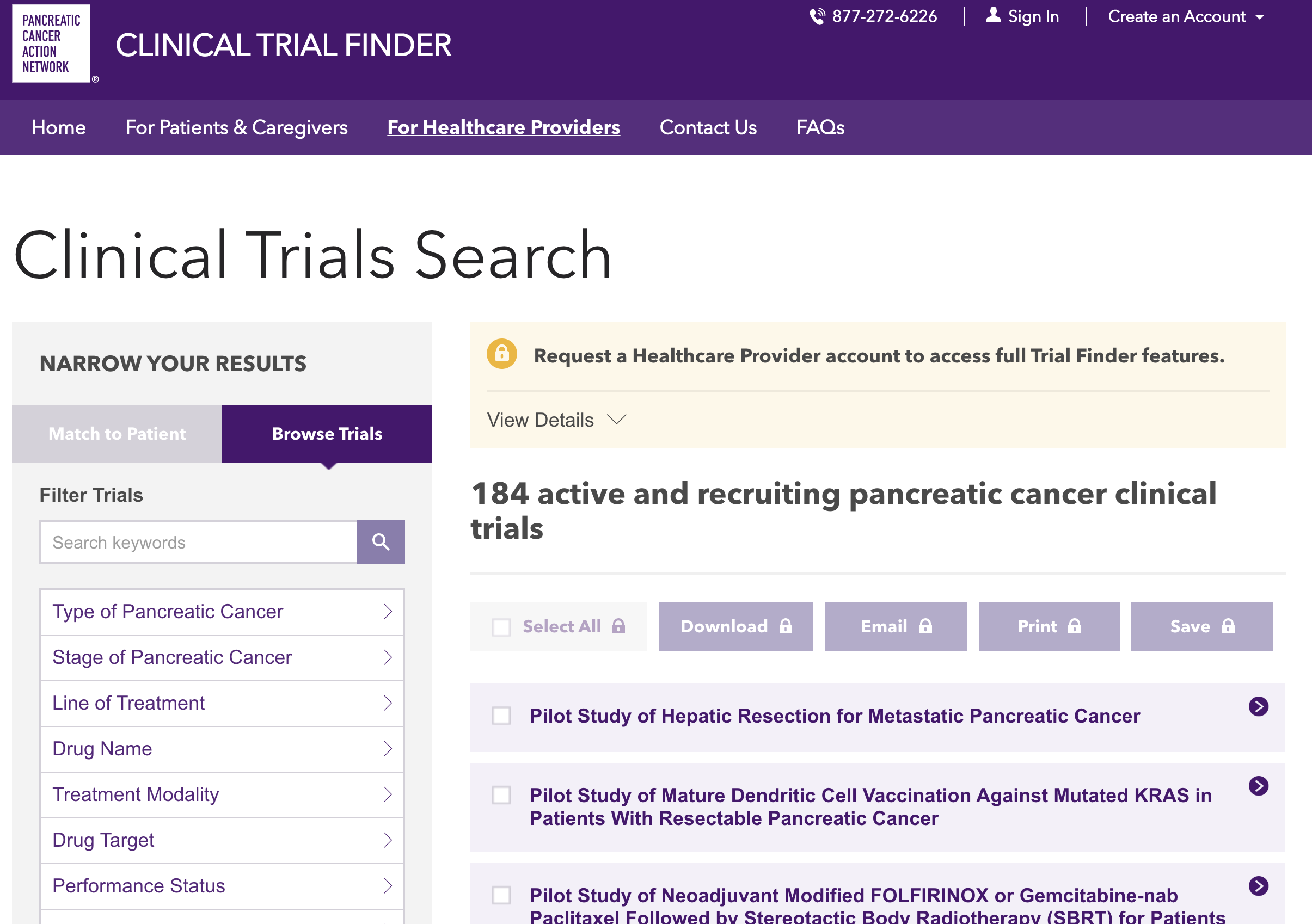This screenshot has width=1312, height=924.
Task: Toggle the Select All checkbox
Action: click(x=501, y=627)
